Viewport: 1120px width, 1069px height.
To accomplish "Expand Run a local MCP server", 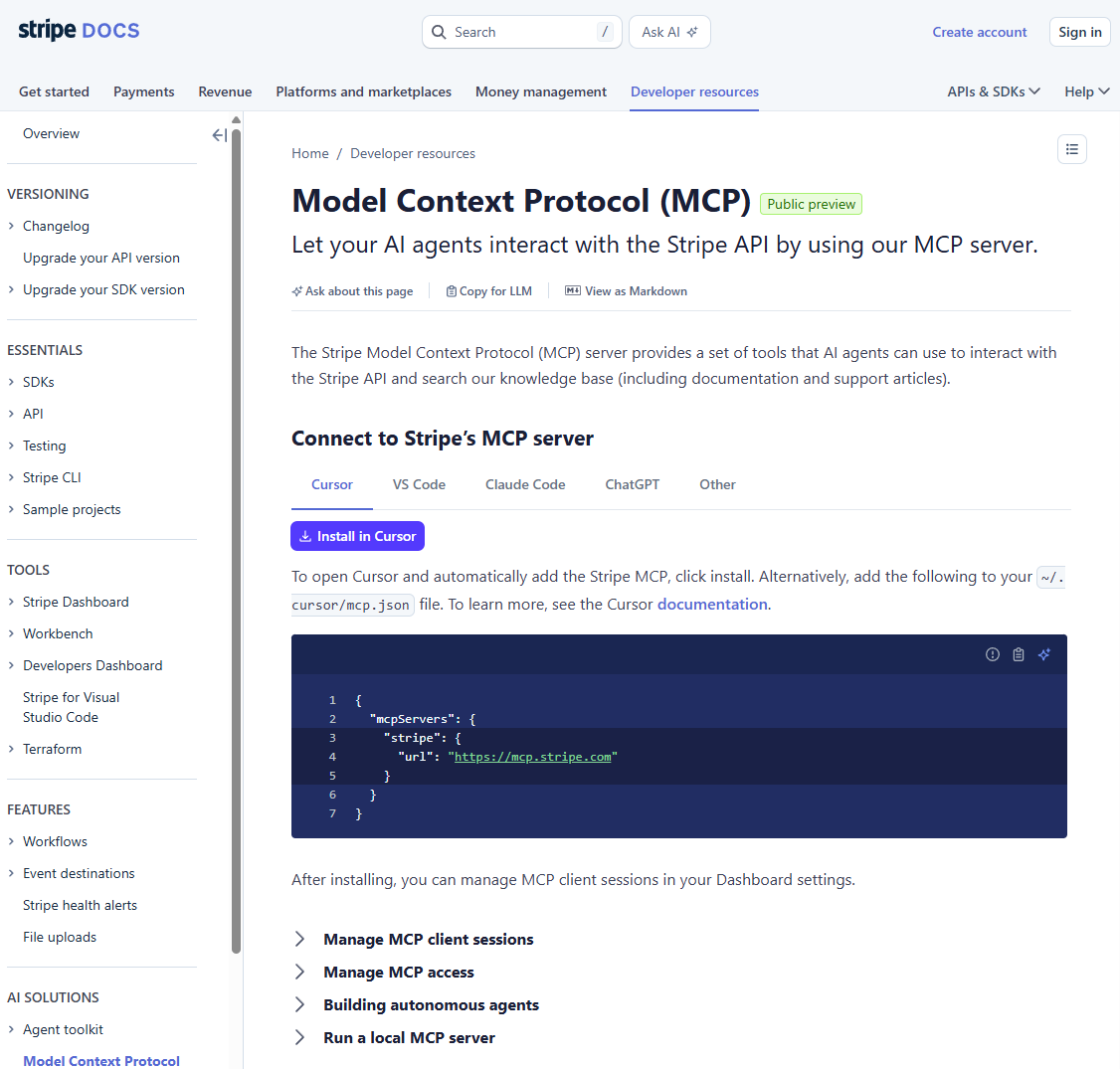I will click(409, 1038).
